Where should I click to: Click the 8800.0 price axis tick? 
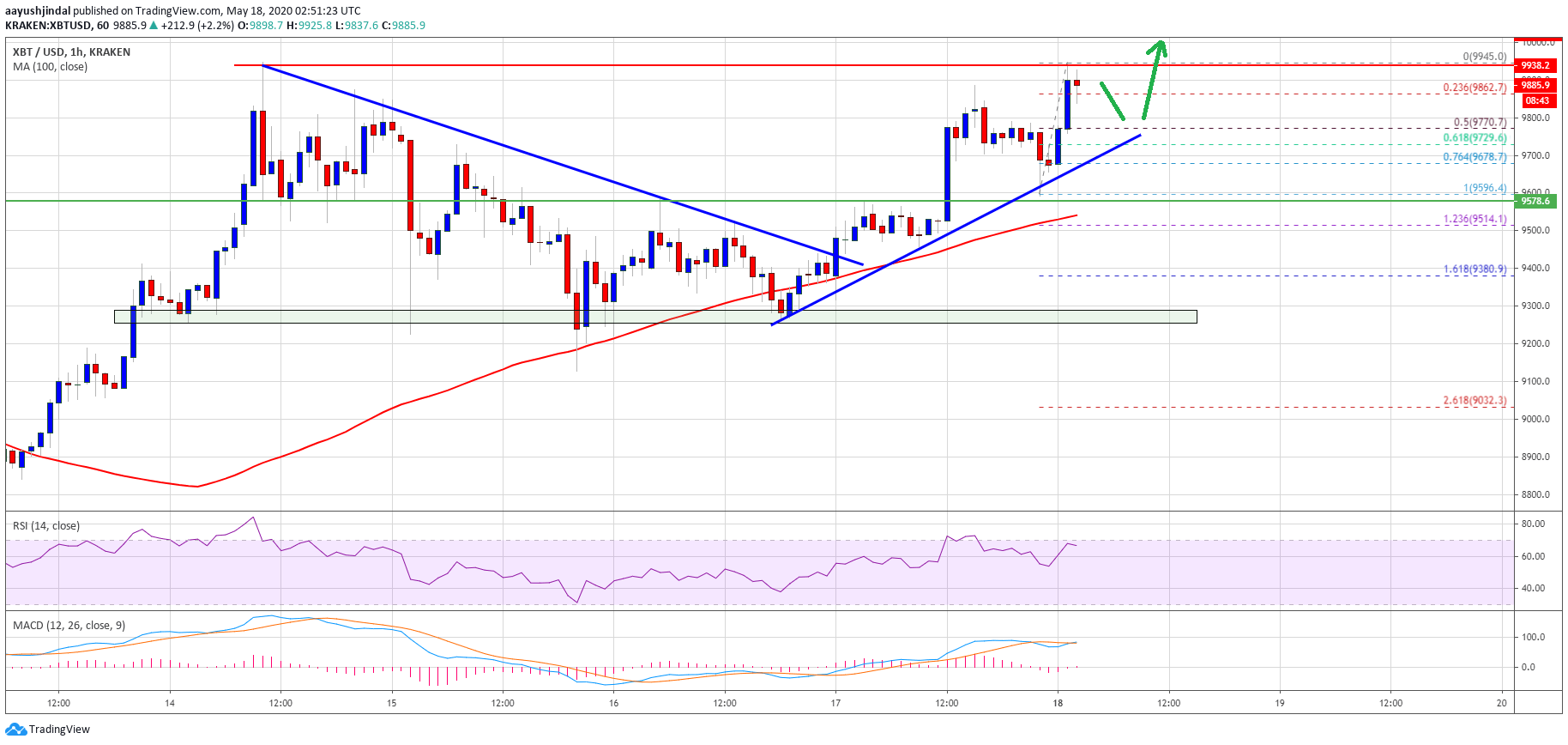coord(1535,495)
